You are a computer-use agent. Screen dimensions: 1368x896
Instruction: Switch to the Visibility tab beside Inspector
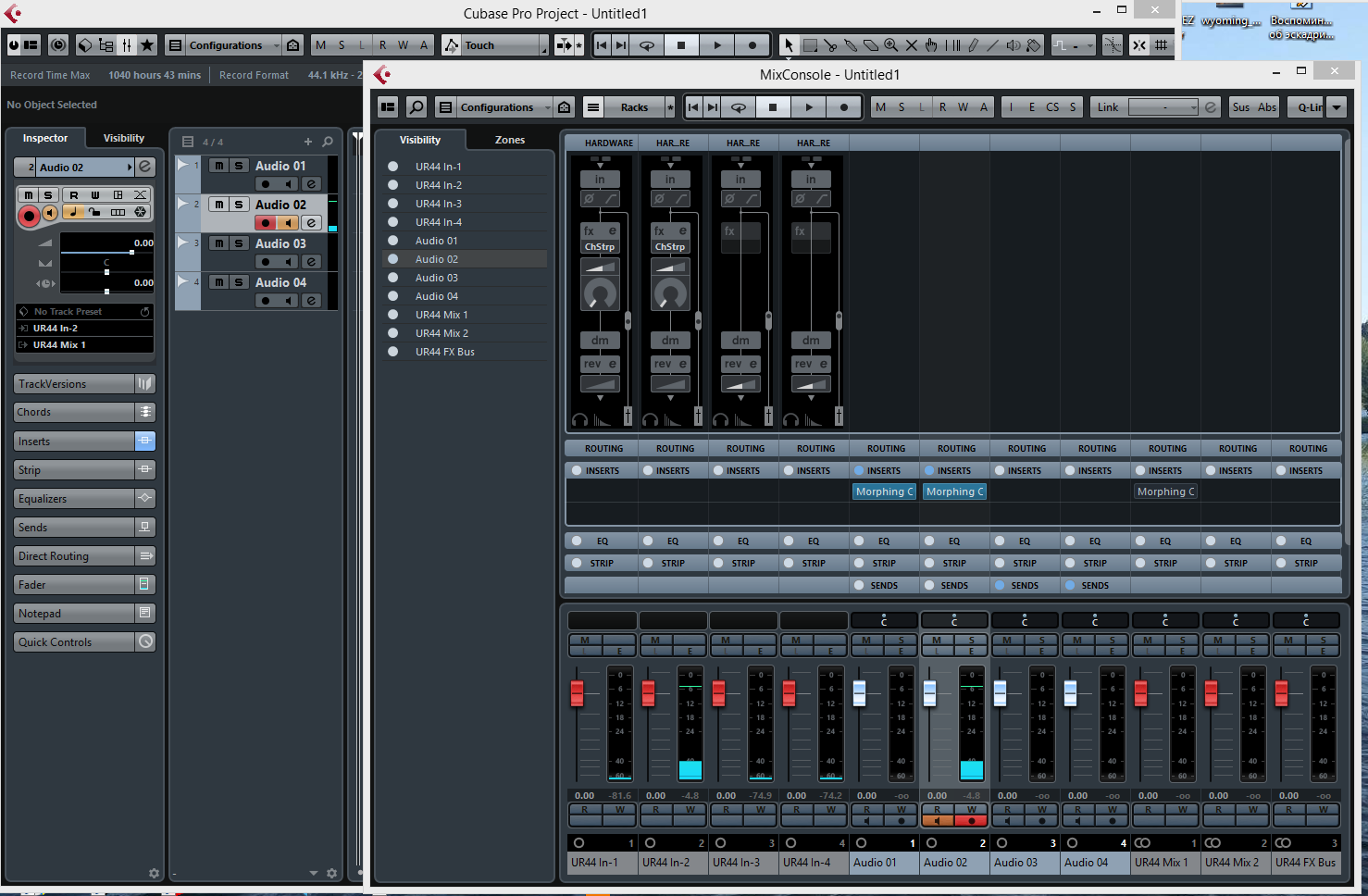[x=124, y=138]
